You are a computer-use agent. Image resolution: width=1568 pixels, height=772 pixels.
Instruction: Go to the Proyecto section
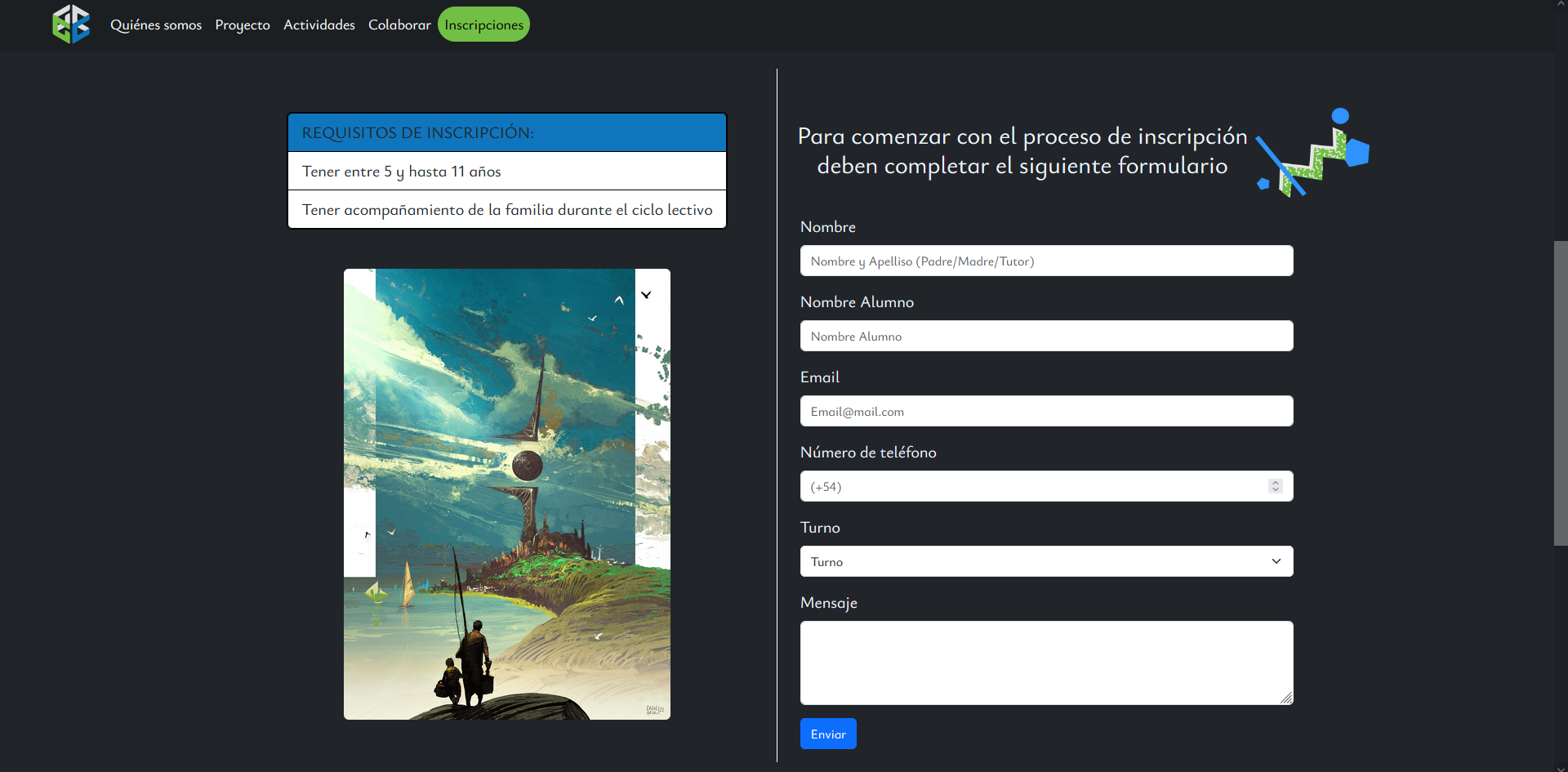243,25
